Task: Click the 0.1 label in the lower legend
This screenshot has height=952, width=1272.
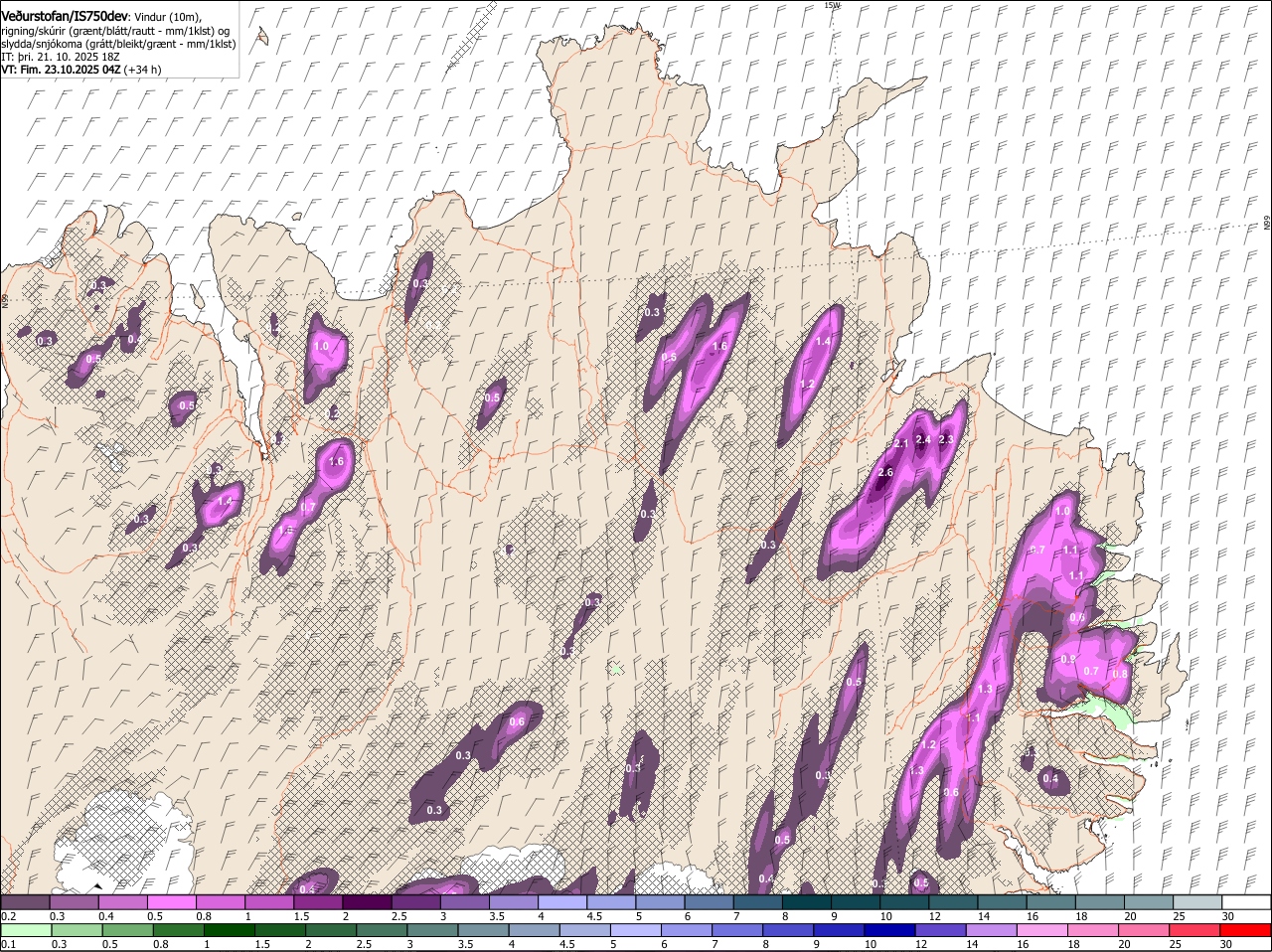Action: point(8,944)
